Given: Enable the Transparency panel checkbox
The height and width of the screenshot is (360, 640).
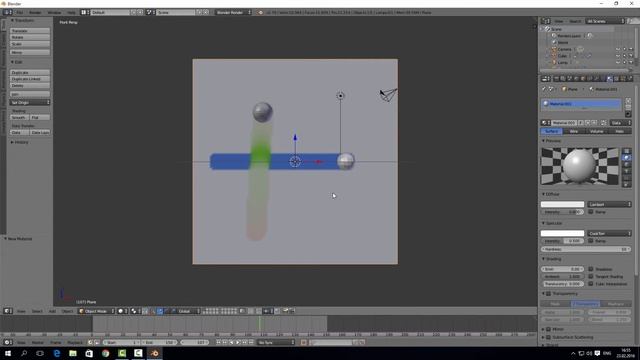Looking at the screenshot, I should click(x=549, y=293).
